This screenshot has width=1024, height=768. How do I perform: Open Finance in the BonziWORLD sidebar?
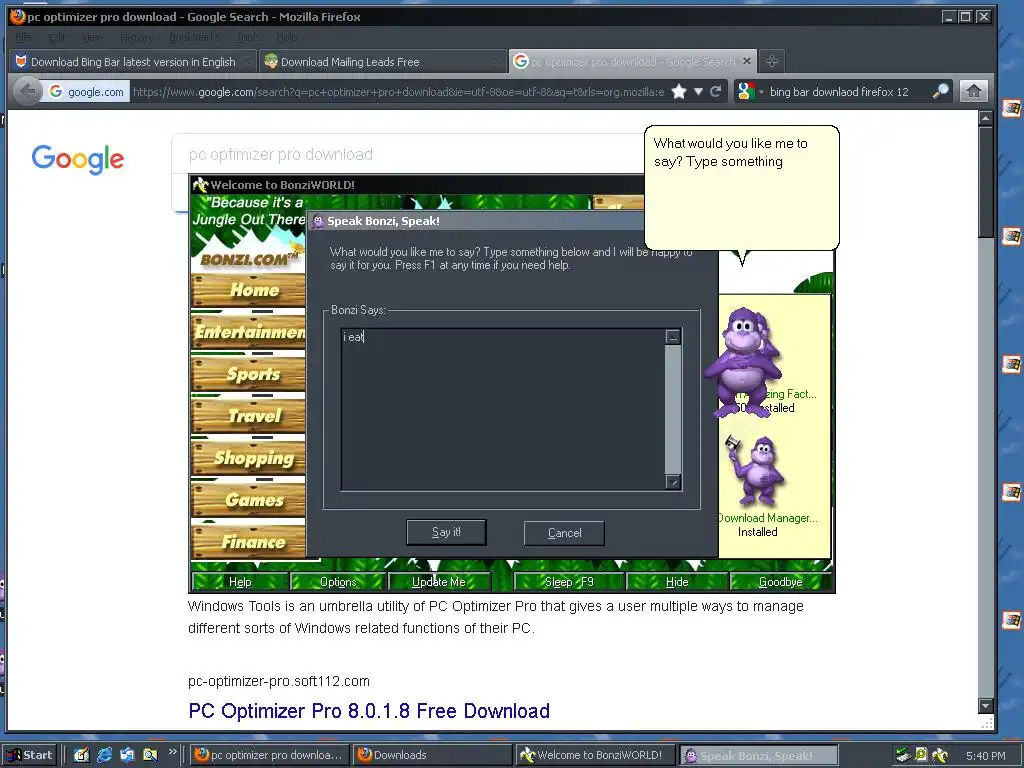248,541
